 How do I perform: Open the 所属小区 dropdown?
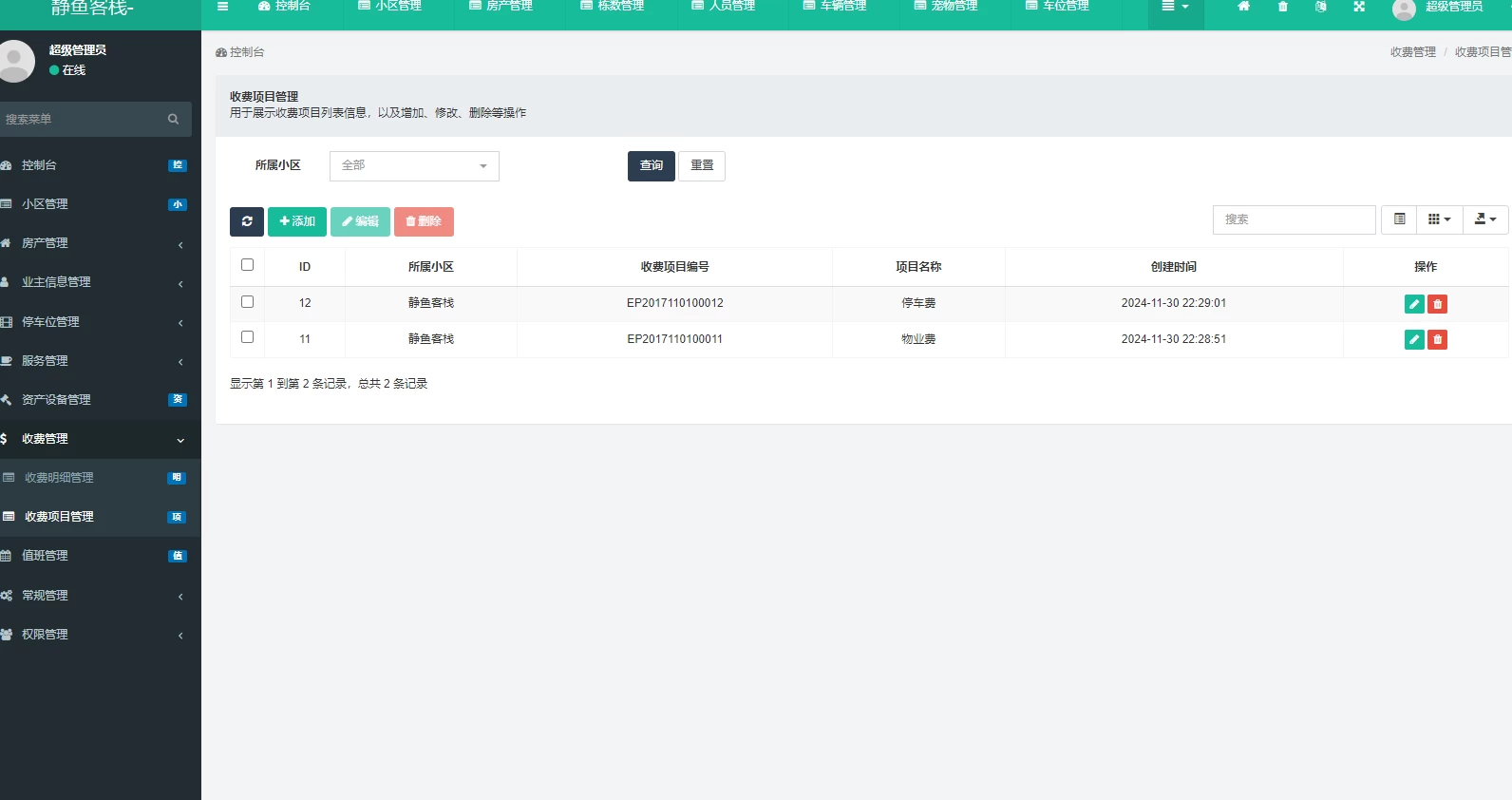pyautogui.click(x=414, y=166)
